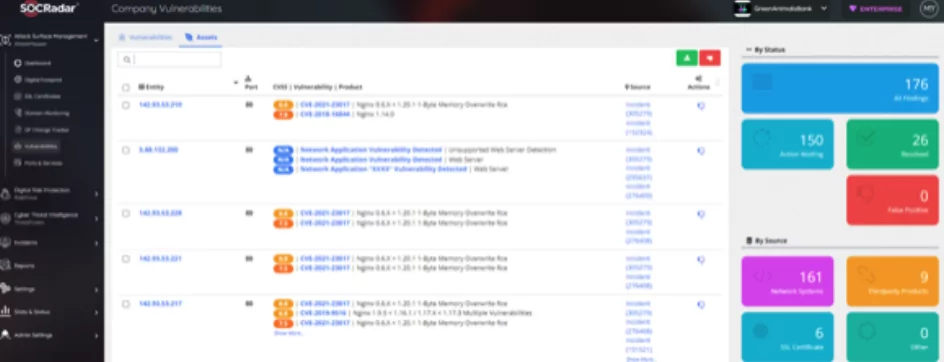Click the Stats & Status chart icon
The height and width of the screenshot is (362, 944).
coord(5,312)
